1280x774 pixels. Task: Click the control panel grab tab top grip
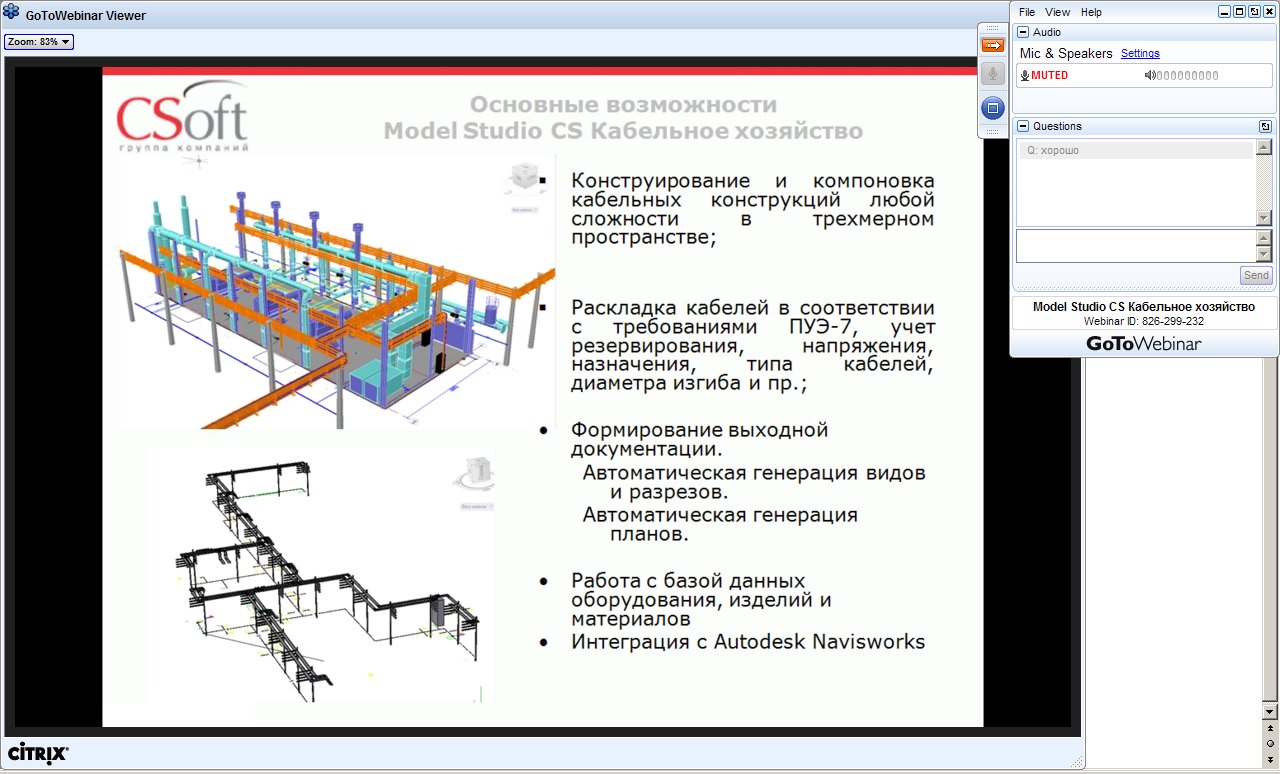(992, 28)
